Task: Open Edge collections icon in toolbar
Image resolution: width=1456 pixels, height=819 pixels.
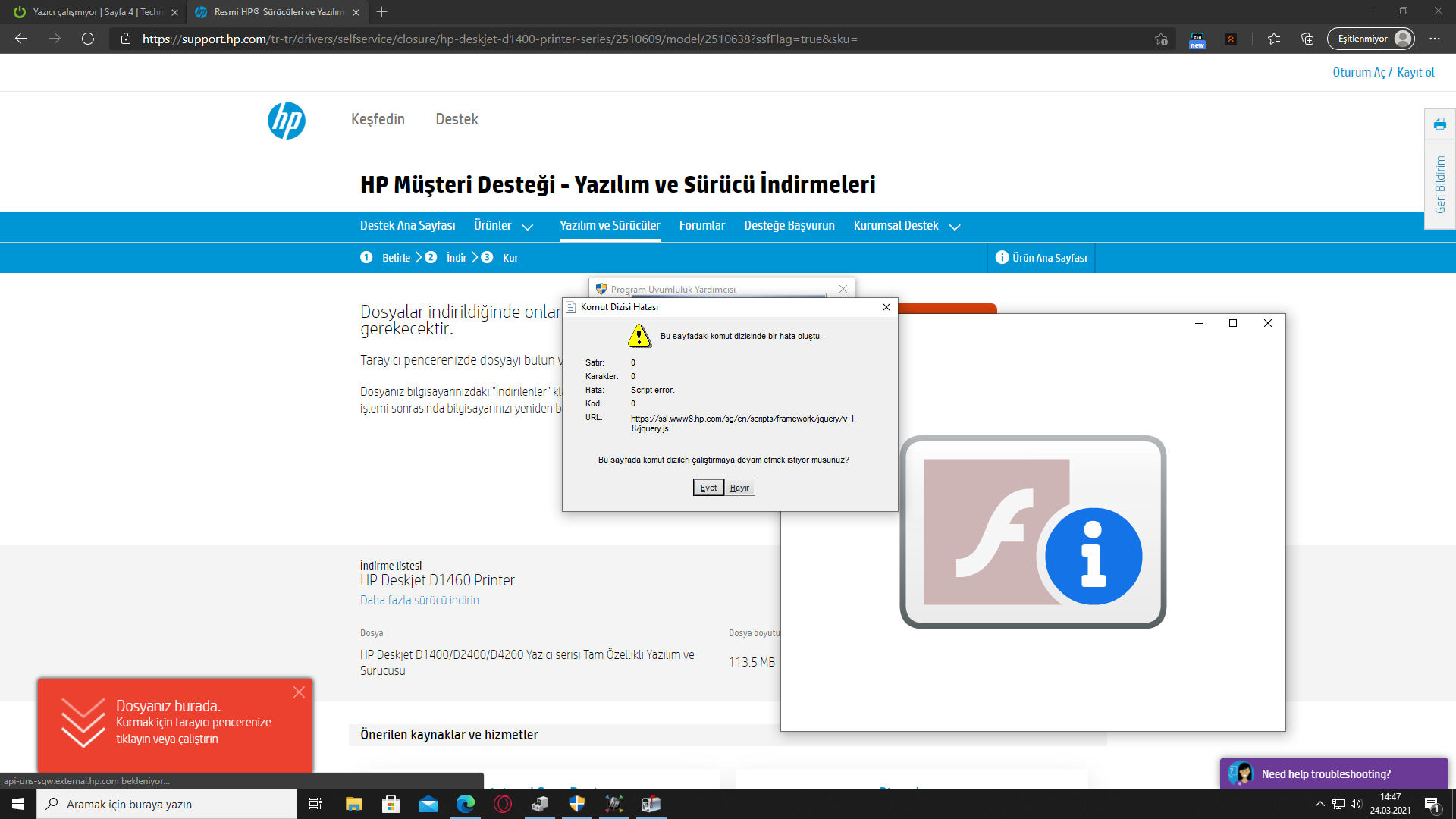Action: (1307, 39)
